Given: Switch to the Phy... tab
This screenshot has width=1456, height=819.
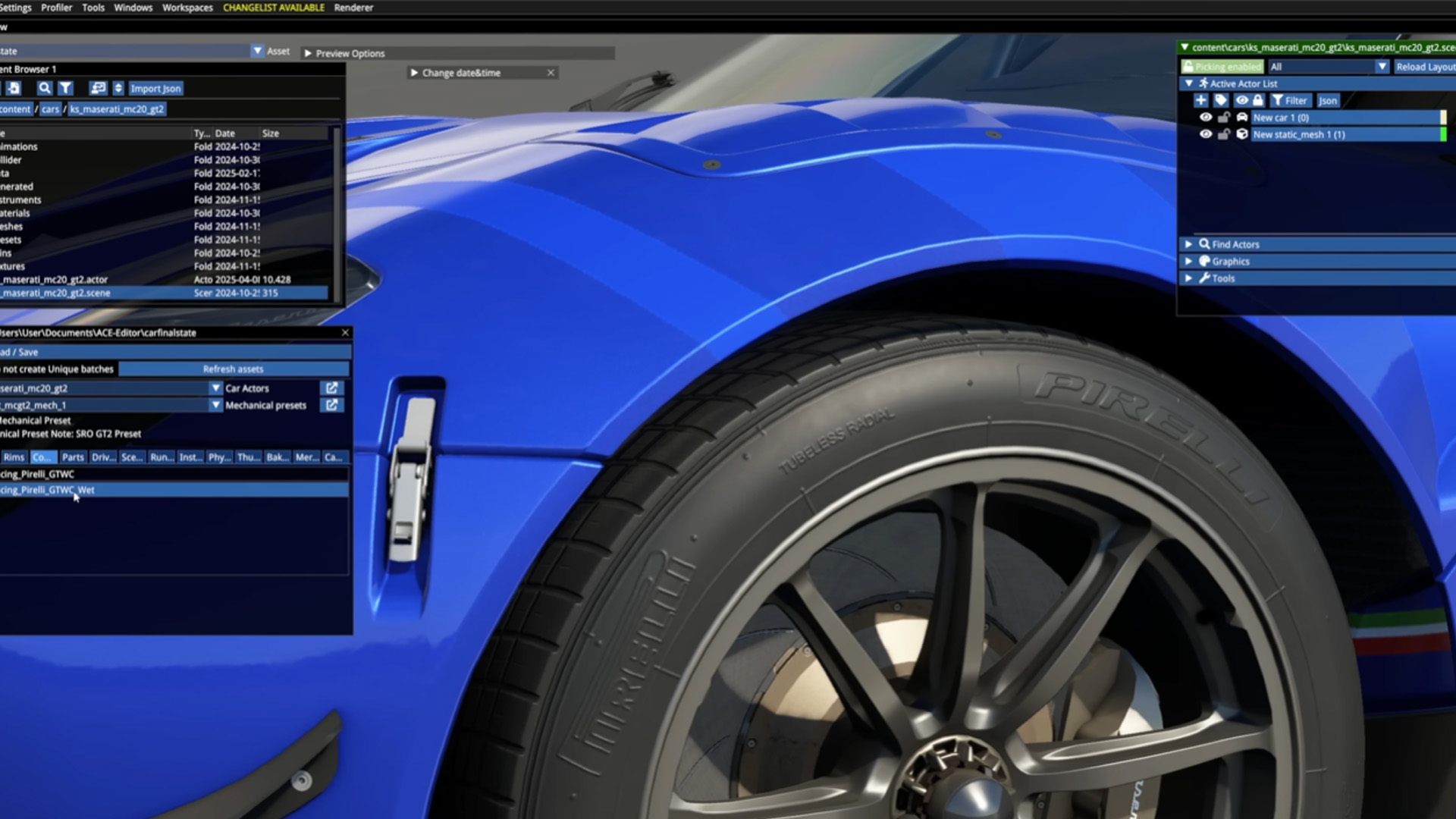Looking at the screenshot, I should click(x=219, y=457).
